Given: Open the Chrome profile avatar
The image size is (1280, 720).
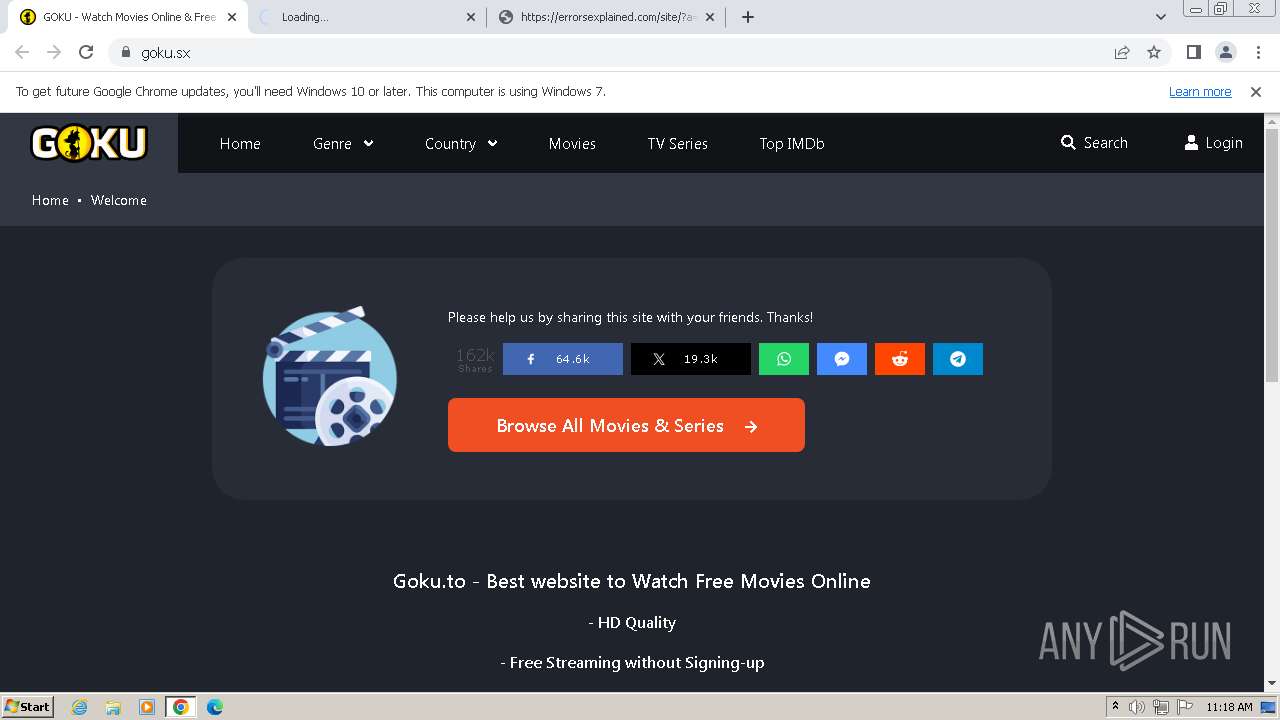Looking at the screenshot, I should tap(1225, 53).
